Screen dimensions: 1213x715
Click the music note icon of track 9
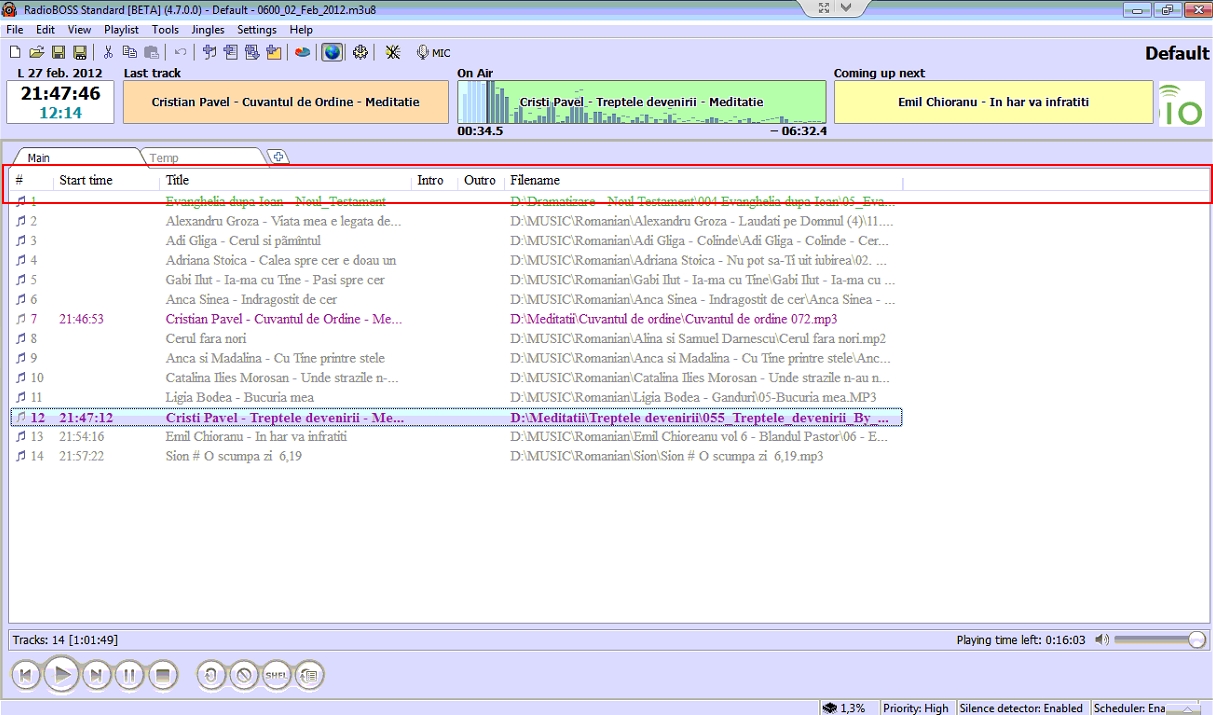[21, 358]
